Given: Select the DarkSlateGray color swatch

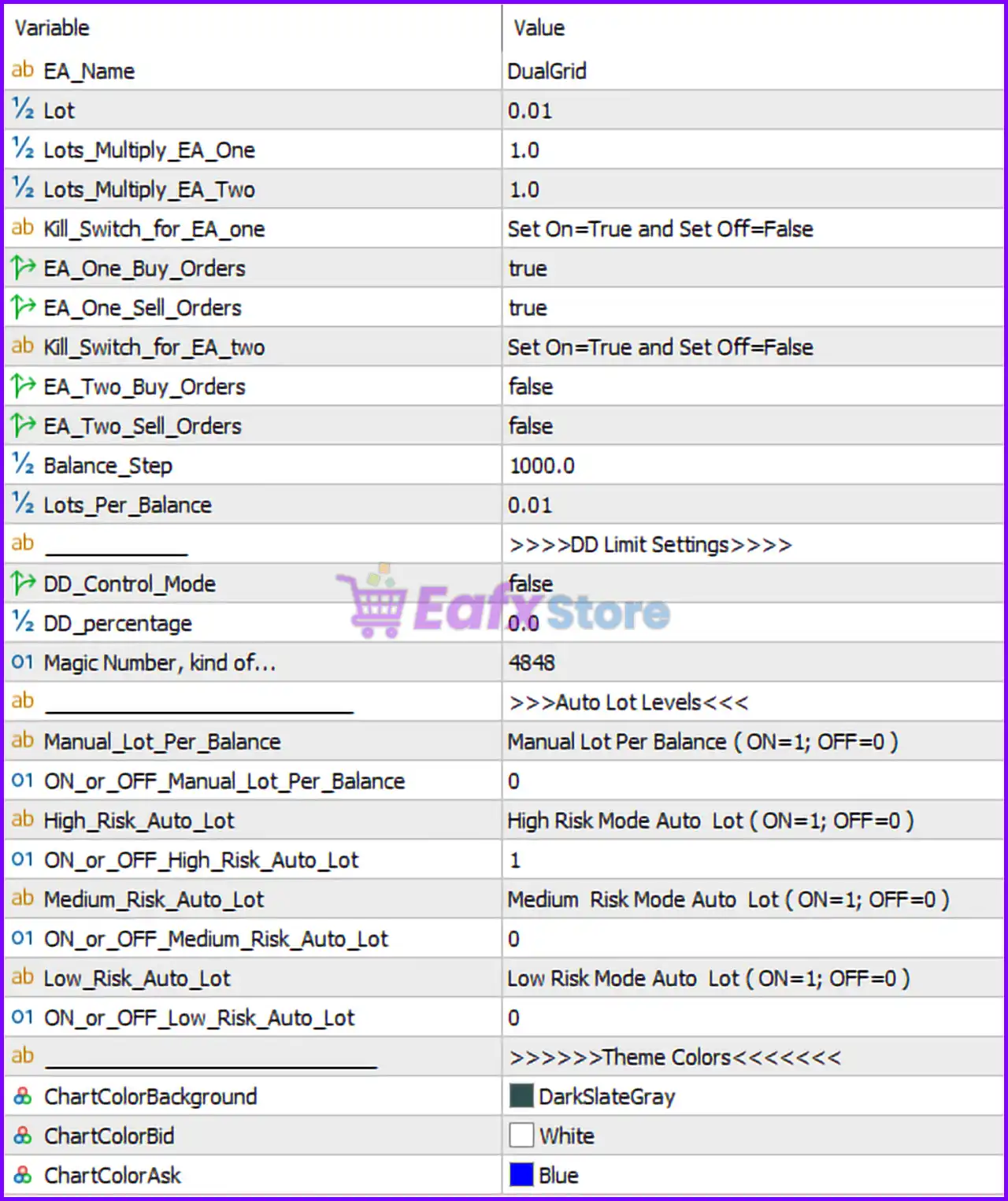Looking at the screenshot, I should 523,1095.
